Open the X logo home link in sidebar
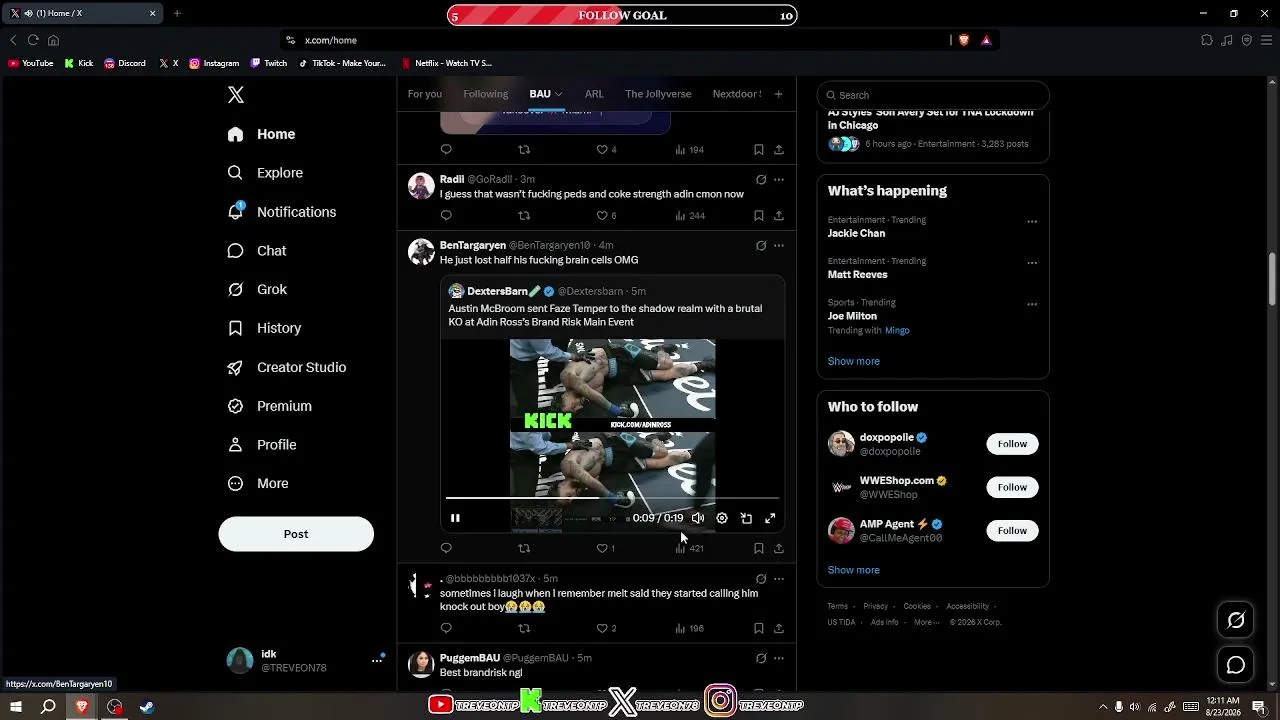Screen dimensions: 1280x720 [x=236, y=95]
